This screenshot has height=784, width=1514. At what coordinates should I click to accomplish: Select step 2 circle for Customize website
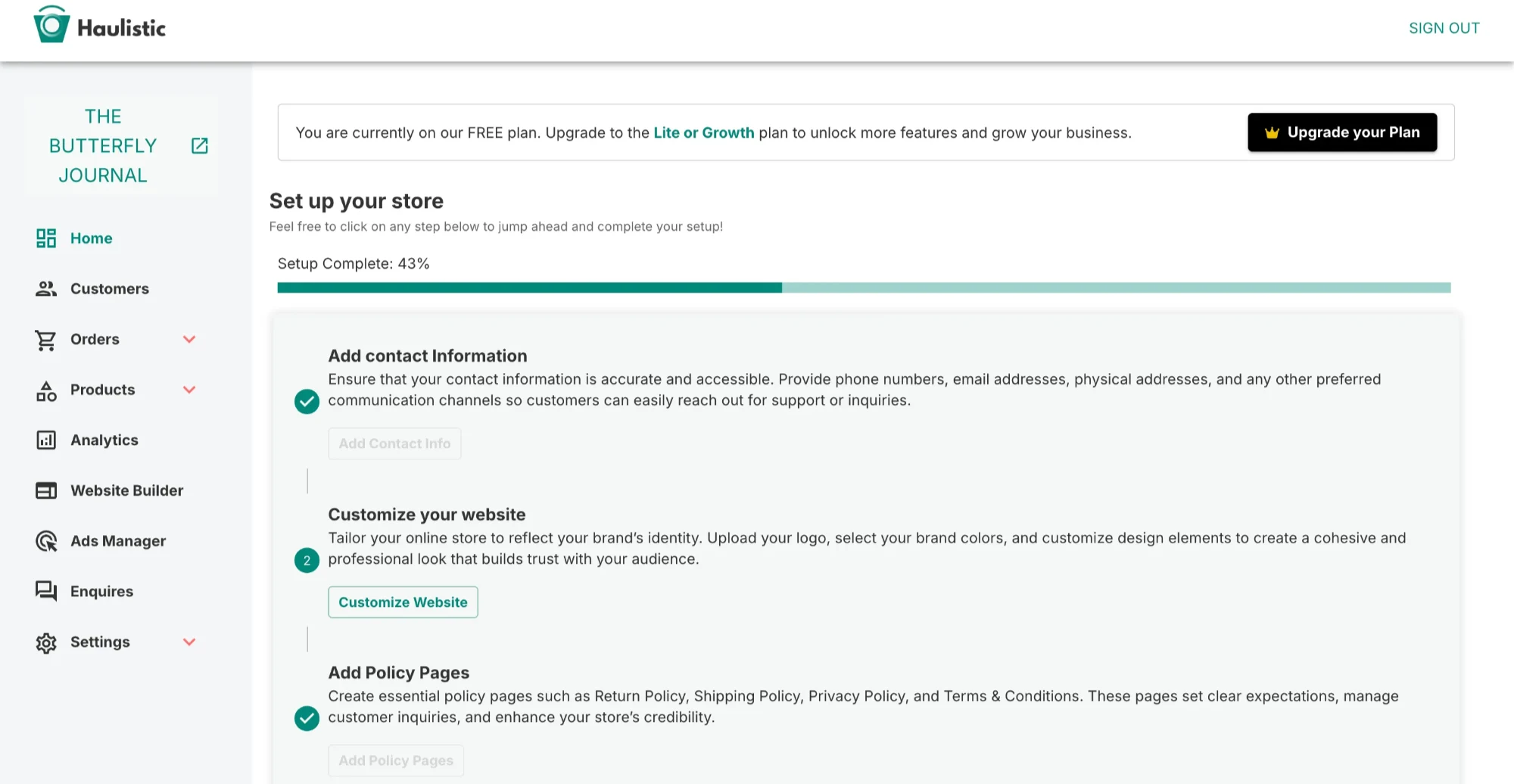click(x=307, y=560)
